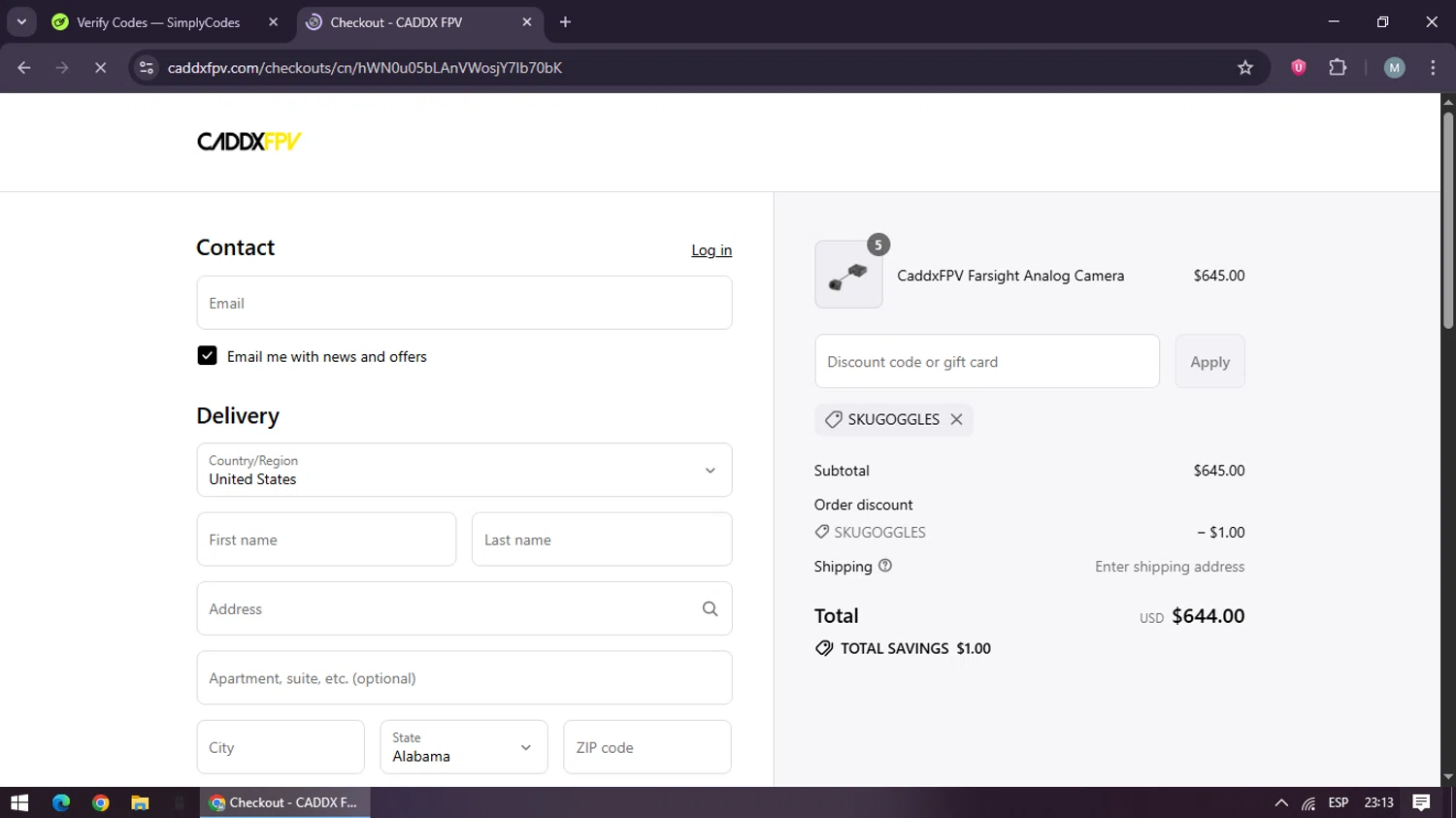Stop loading the page
Viewport: 1456px width, 818px height.
coord(100,67)
